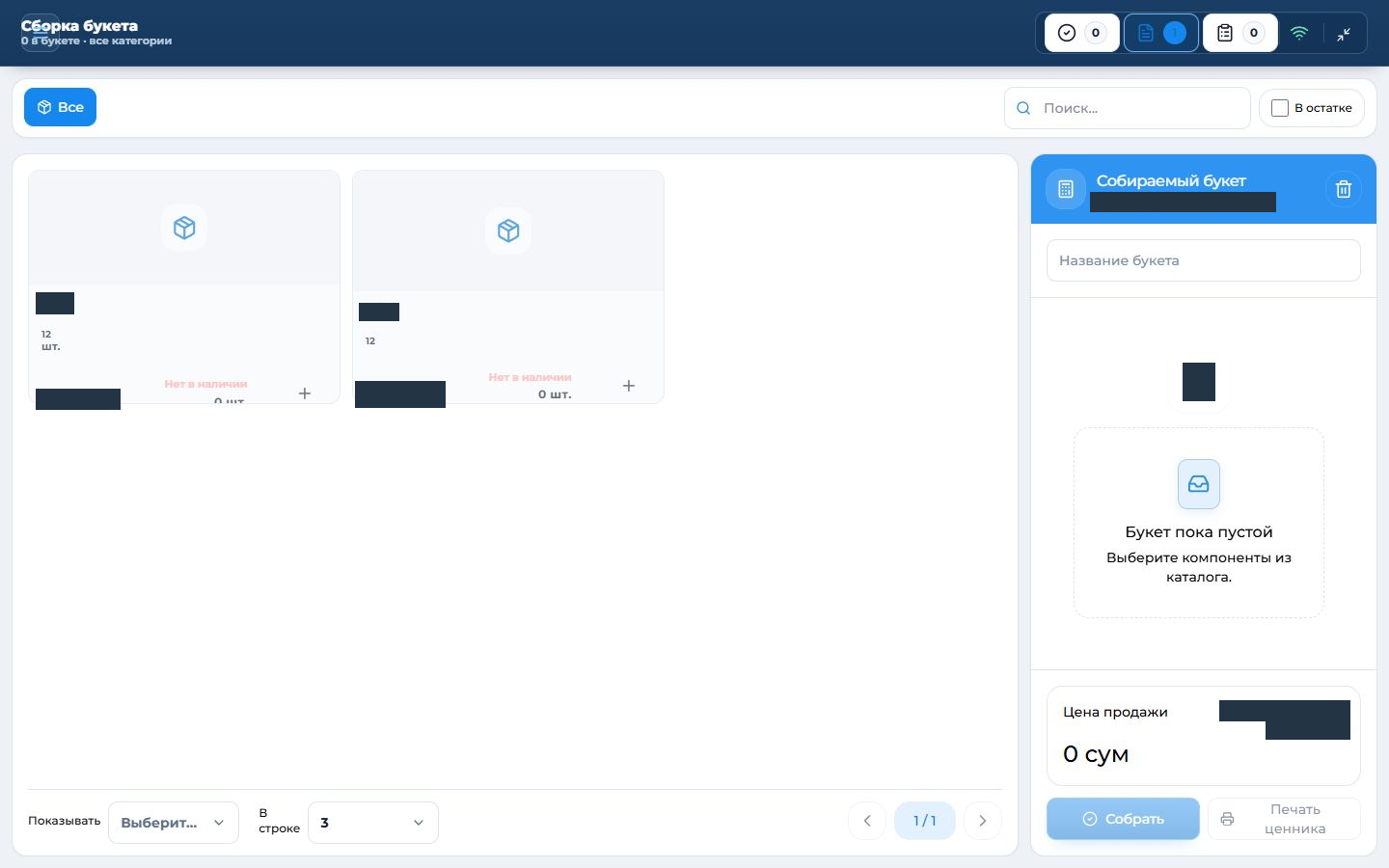Open the second product's box image placeholder
Image resolution: width=1389 pixels, height=868 pixels.
tap(508, 231)
